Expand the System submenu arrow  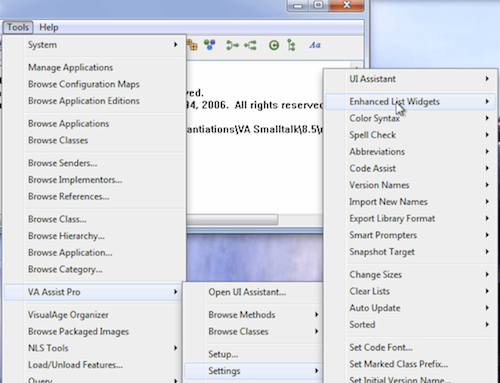[x=175, y=45]
